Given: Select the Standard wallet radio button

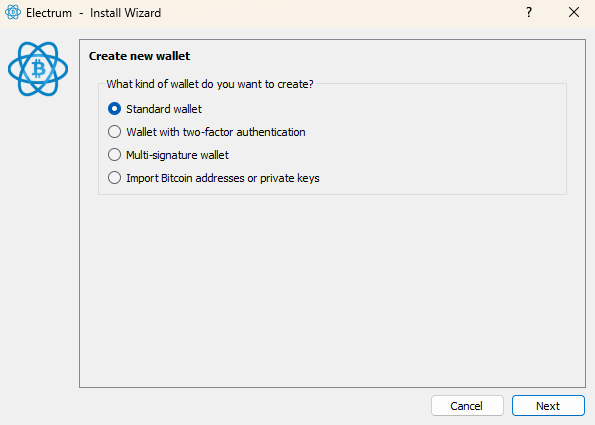Looking at the screenshot, I should point(114,109).
